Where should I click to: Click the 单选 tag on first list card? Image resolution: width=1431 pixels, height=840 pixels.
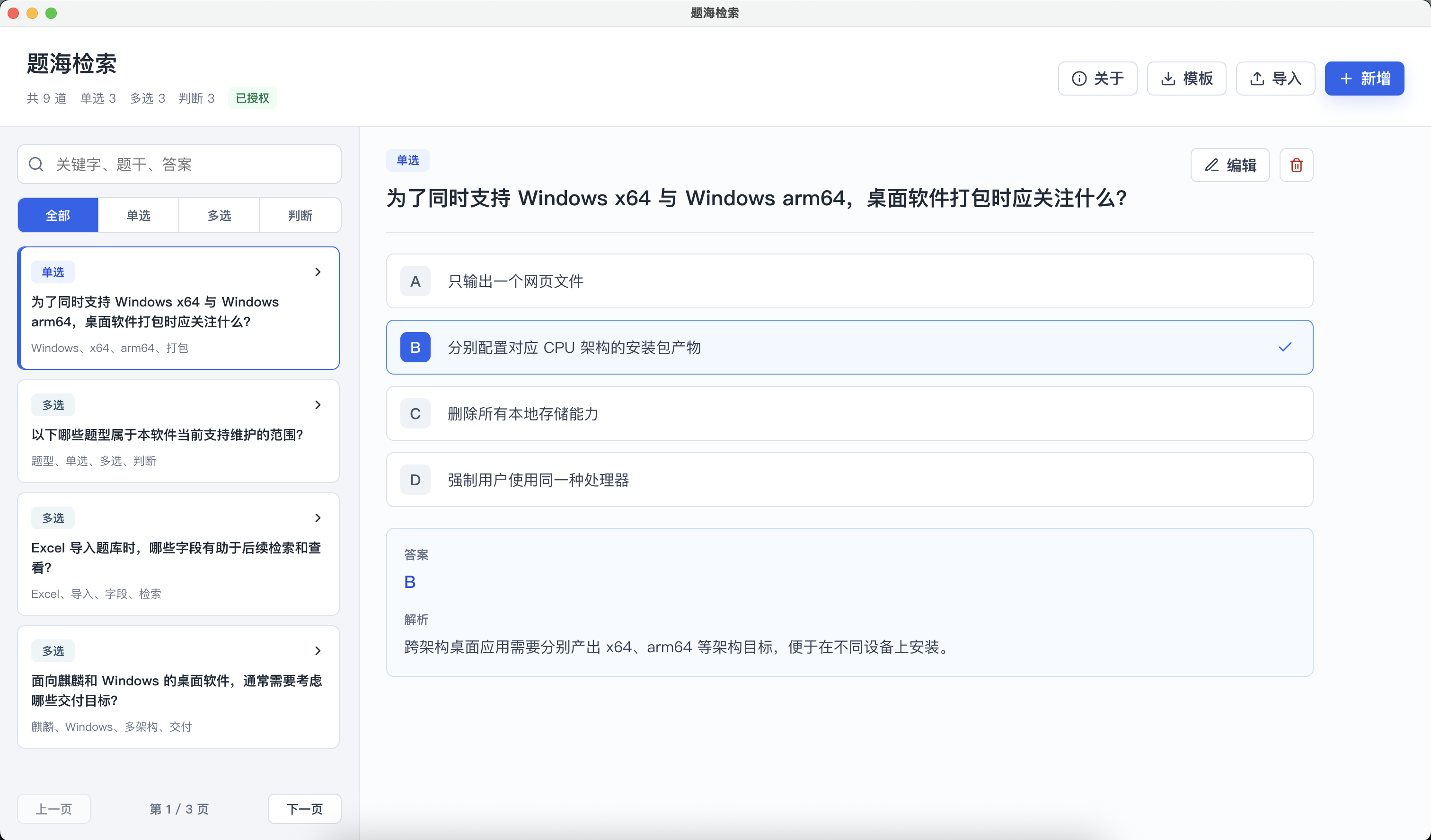[x=53, y=272]
